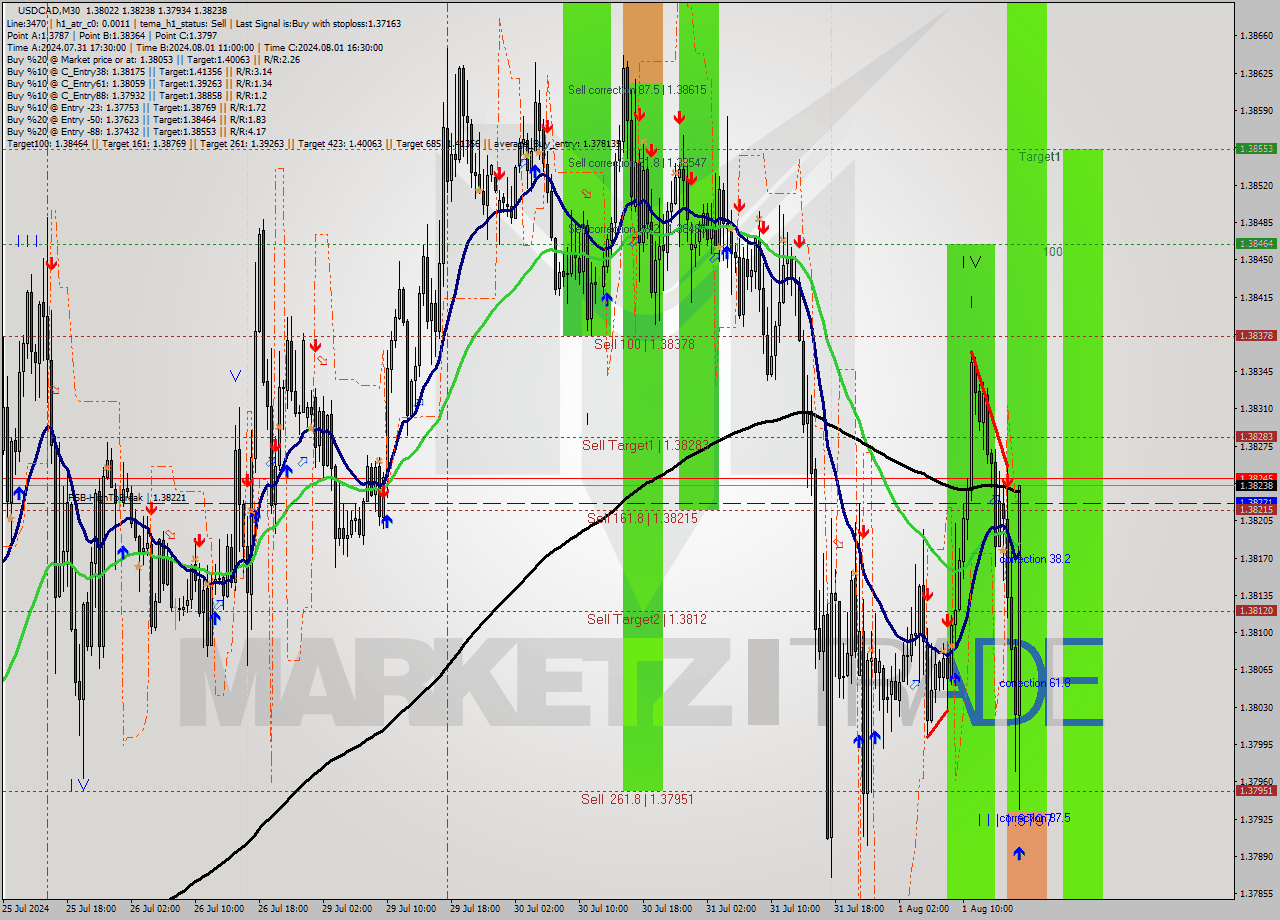The height and width of the screenshot is (920, 1280).
Task: Click the red 1.38378 price tag
Action: coord(1256,336)
